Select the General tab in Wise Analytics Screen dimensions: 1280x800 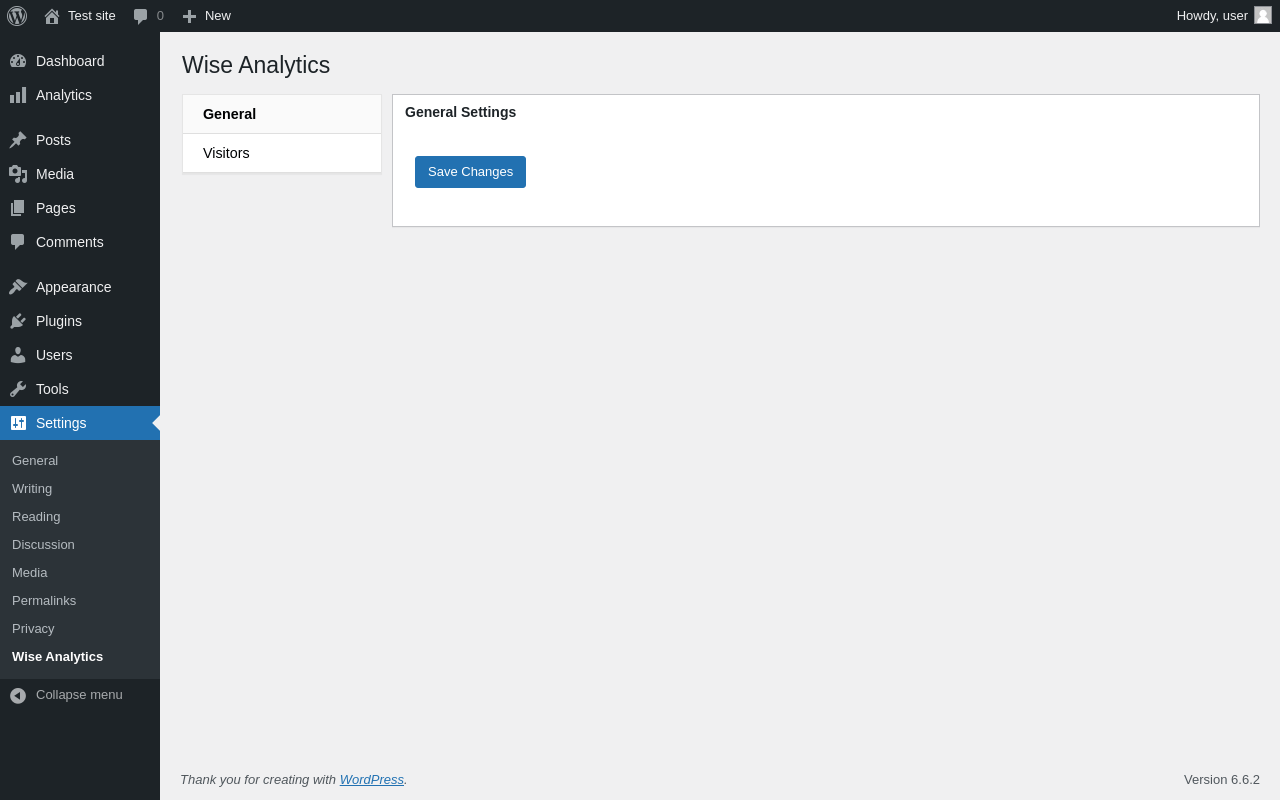pyautogui.click(x=229, y=114)
